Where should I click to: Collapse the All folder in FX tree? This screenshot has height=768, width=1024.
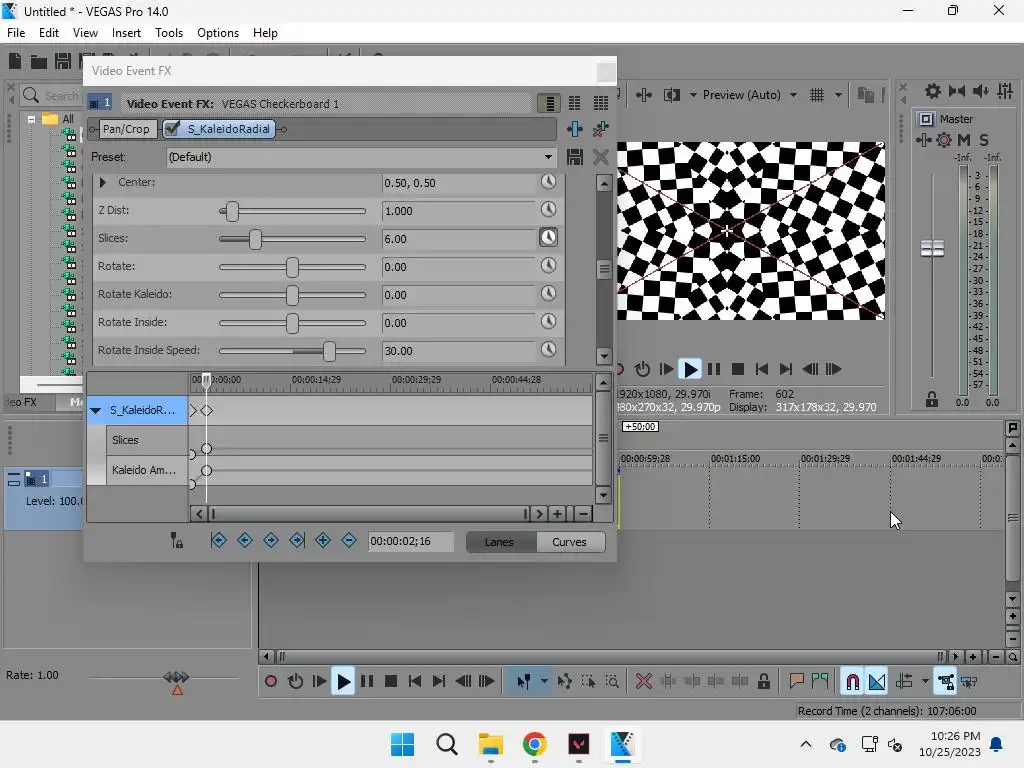[31, 120]
